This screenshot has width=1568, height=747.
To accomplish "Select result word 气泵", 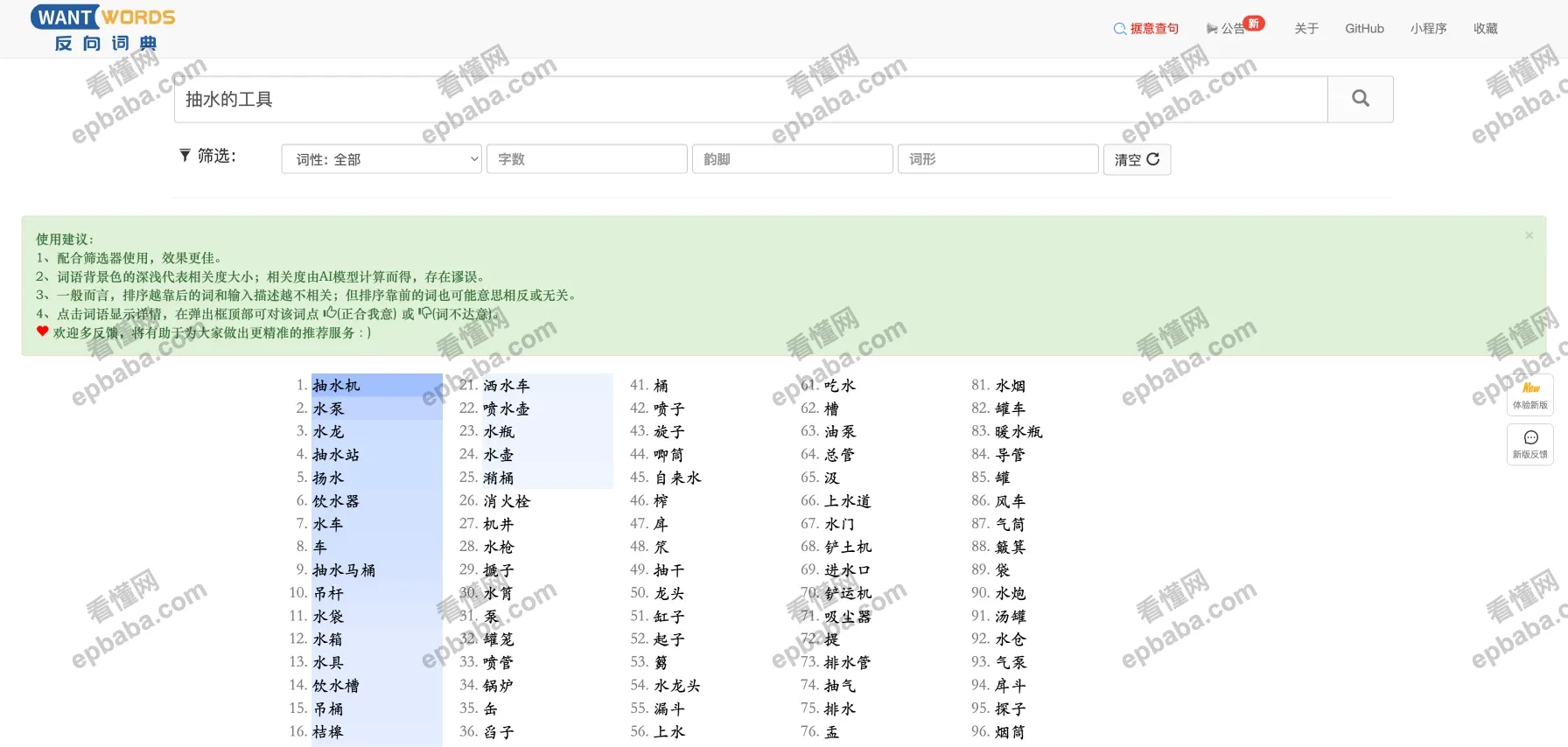I will (x=1011, y=663).
